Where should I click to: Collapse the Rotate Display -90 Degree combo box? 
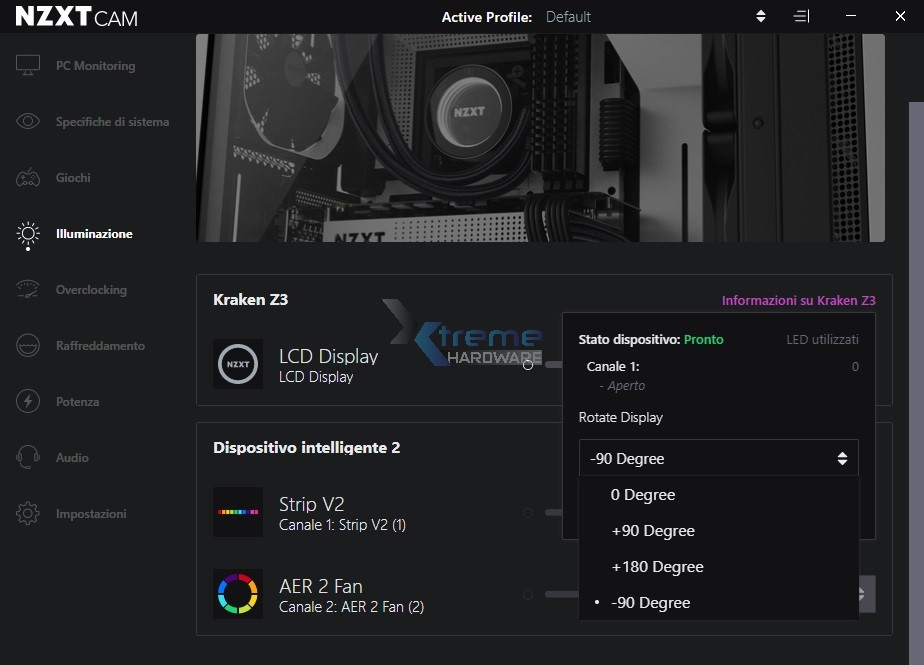coord(719,458)
